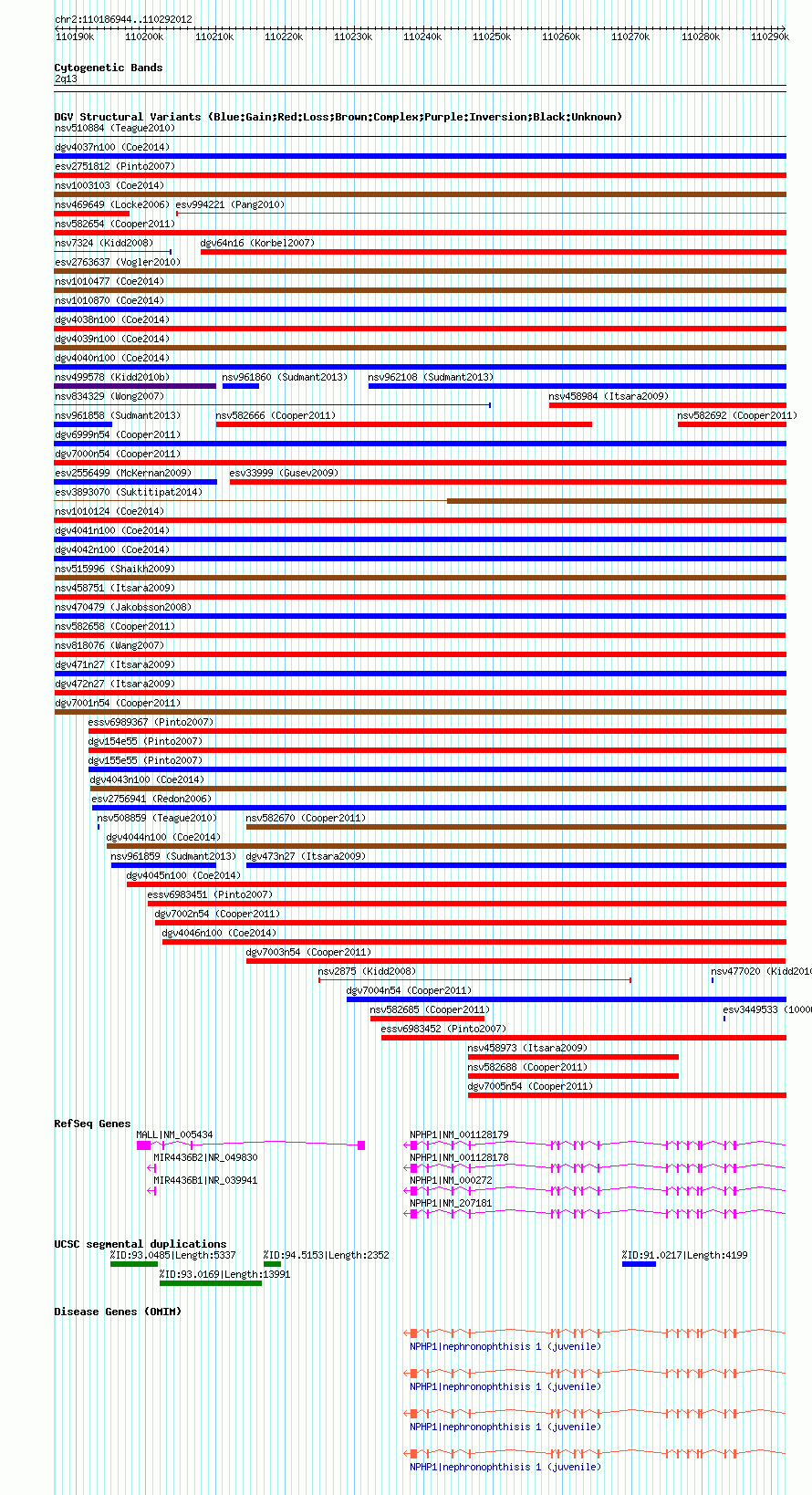Click the segmental duplication %ID:93.0169 Length:13991
The height and width of the screenshot is (1495, 812).
pos(225,1274)
